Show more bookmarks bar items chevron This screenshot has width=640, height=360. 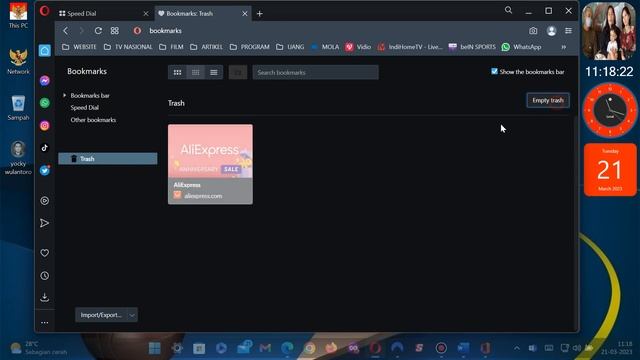point(564,47)
